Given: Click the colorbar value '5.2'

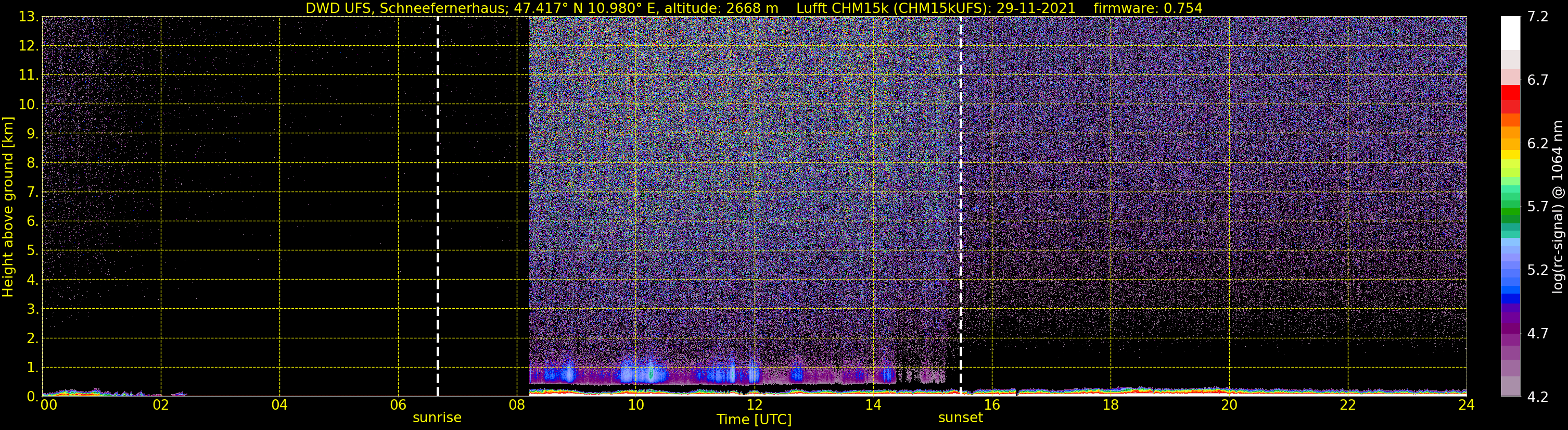Looking at the screenshot, I should [1538, 270].
